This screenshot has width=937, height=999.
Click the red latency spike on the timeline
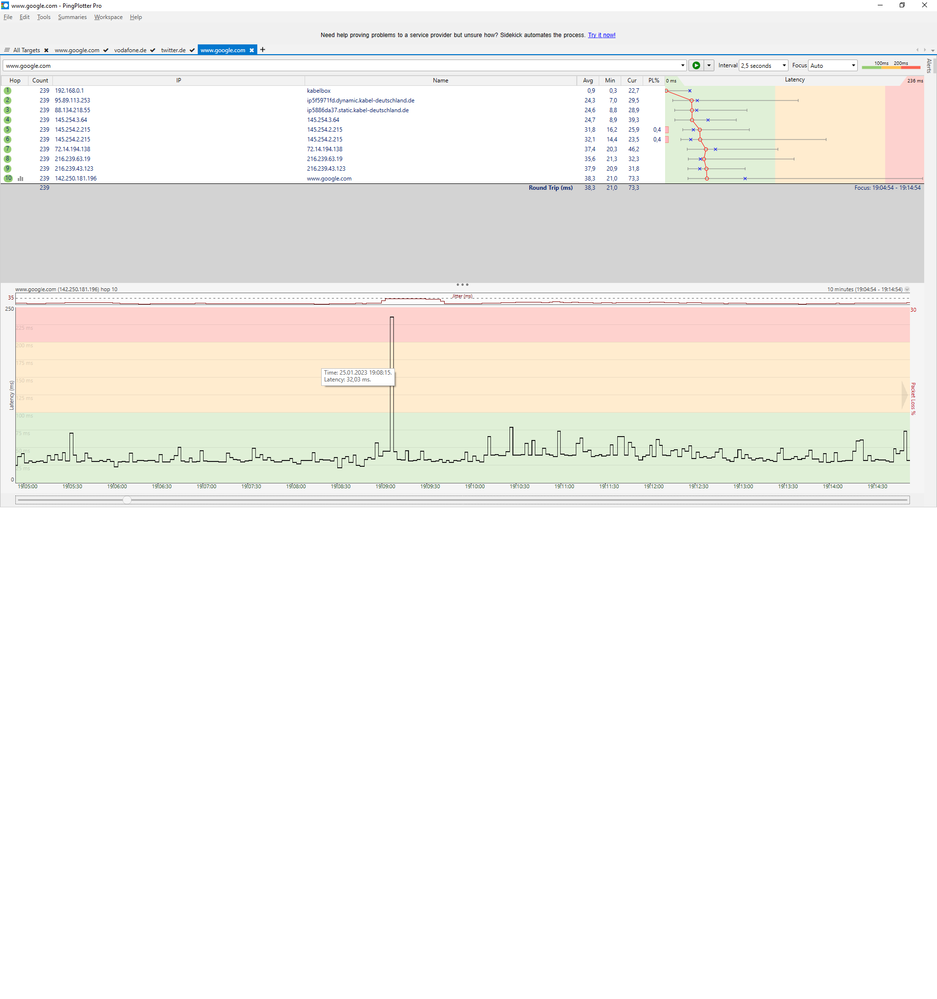click(x=392, y=384)
